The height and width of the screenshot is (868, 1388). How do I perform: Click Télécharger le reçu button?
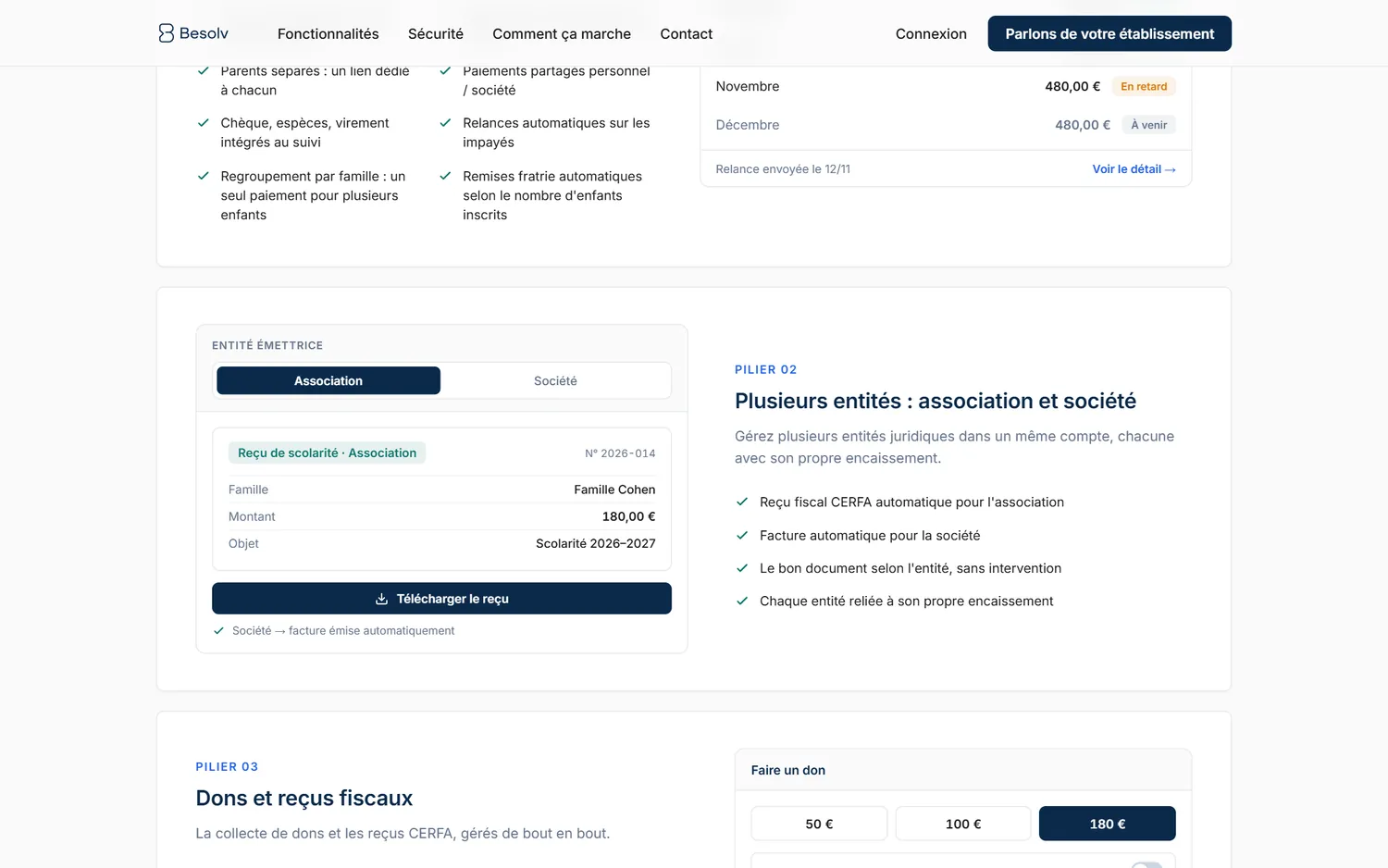[441, 599]
